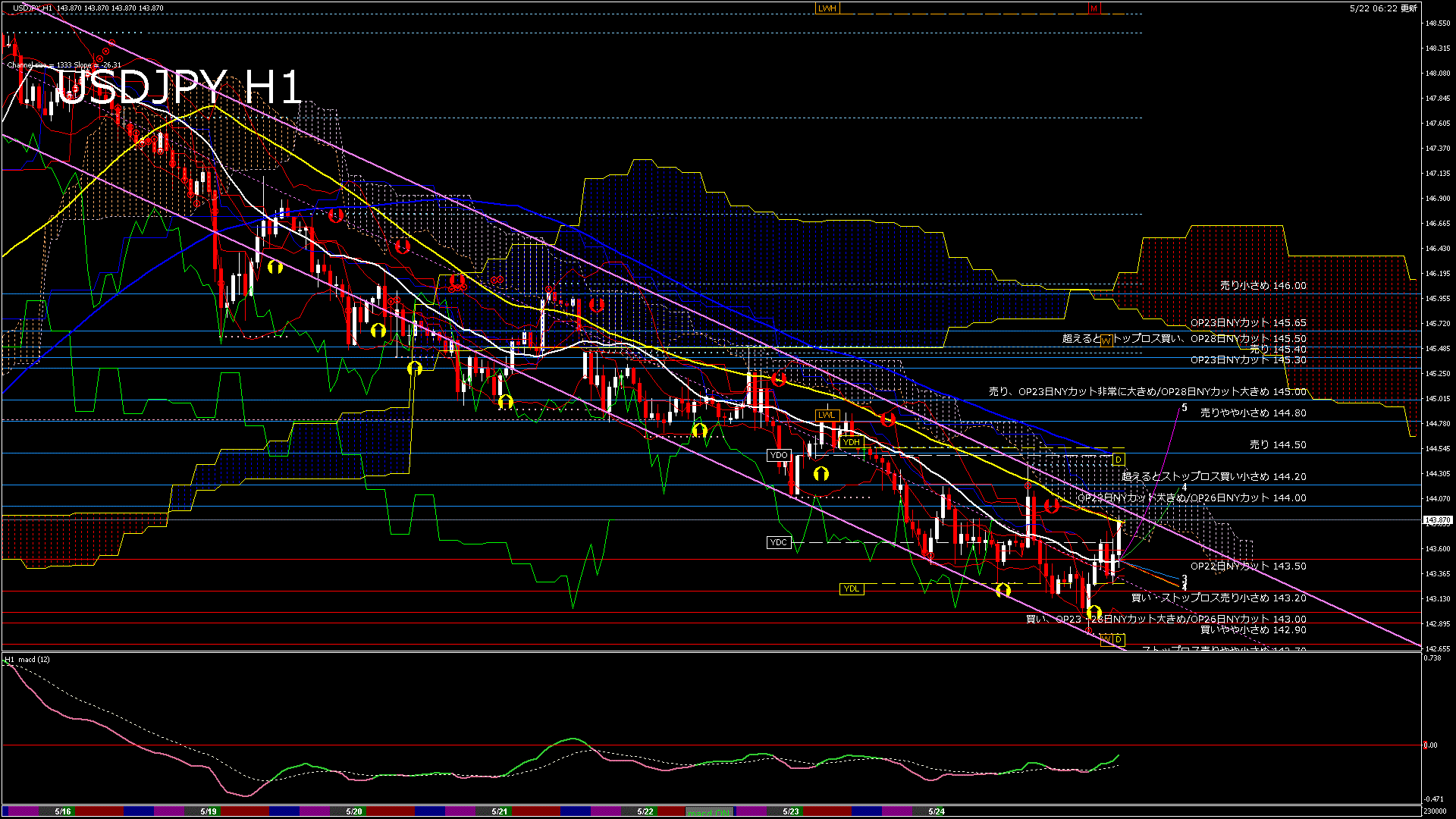1456x819 pixels.
Task: Toggle the macd ON label on the time axis
Action: tap(710, 811)
